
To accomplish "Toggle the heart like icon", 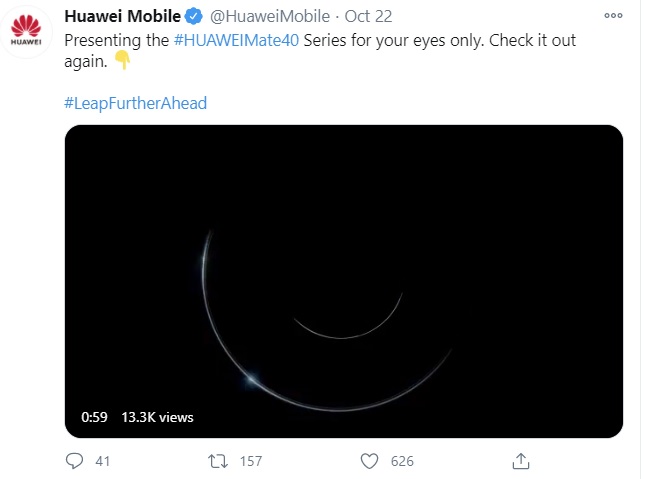I will tap(369, 461).
